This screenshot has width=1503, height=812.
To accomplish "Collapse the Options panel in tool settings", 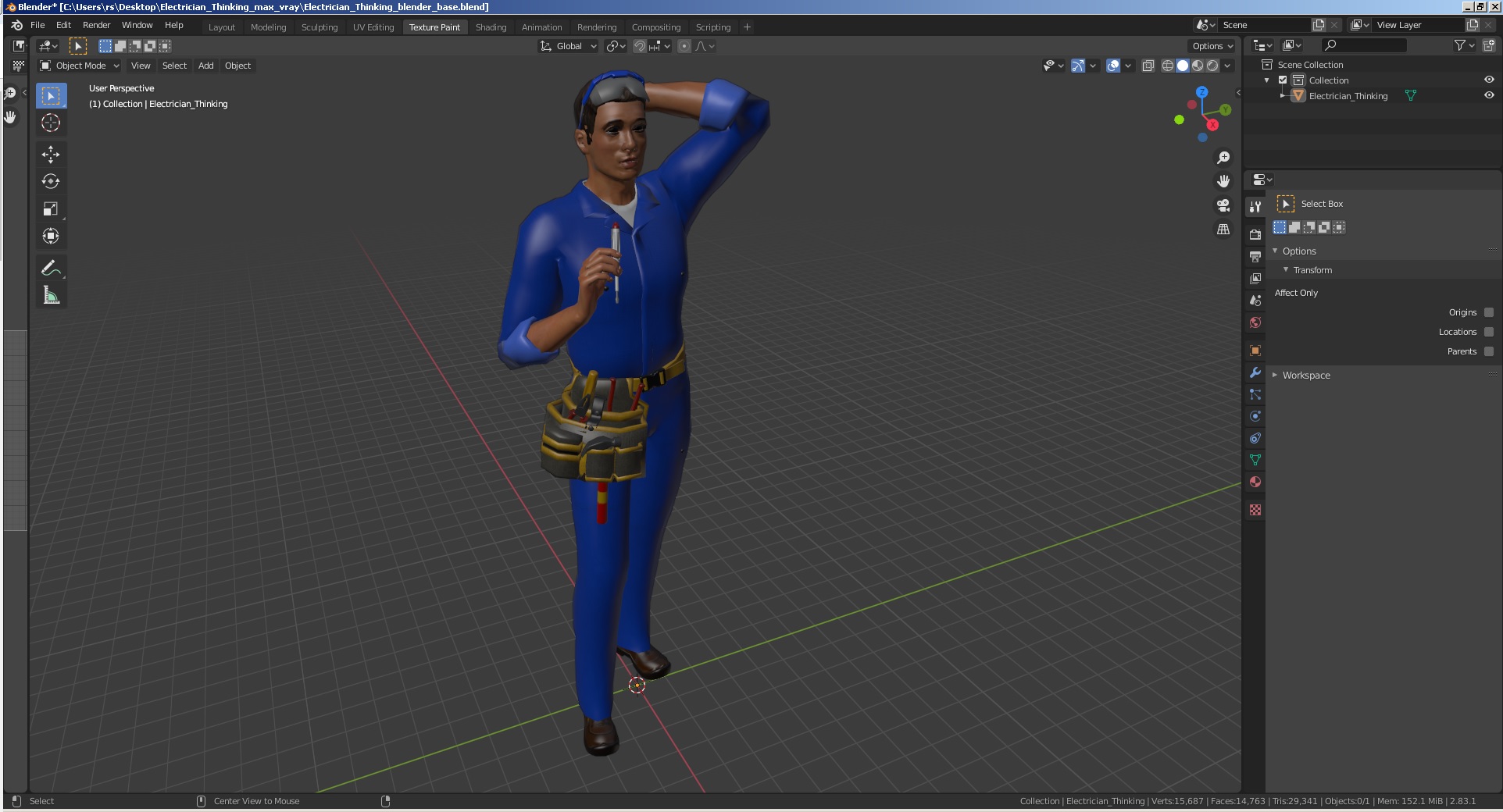I will tap(1276, 251).
